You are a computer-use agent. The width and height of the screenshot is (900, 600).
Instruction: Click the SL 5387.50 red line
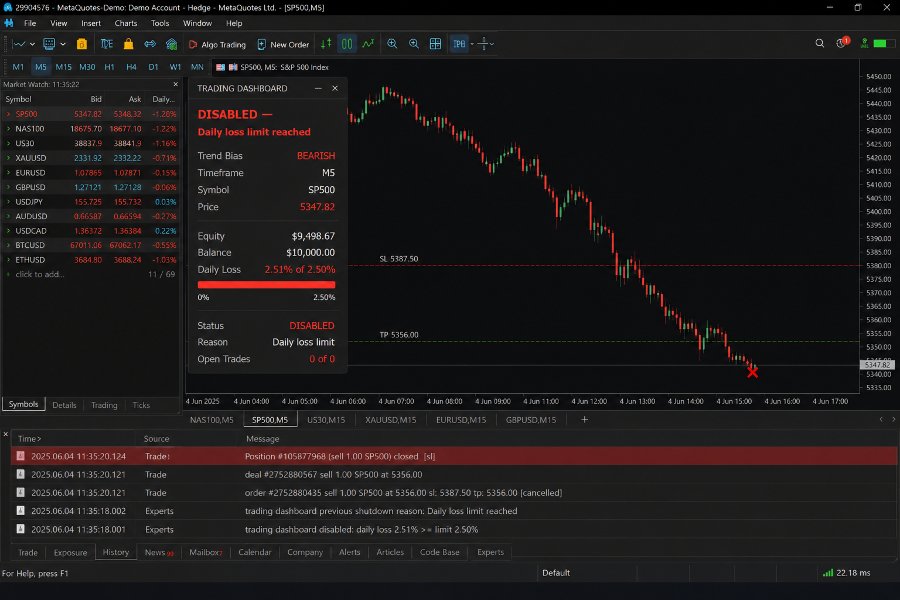(x=603, y=265)
